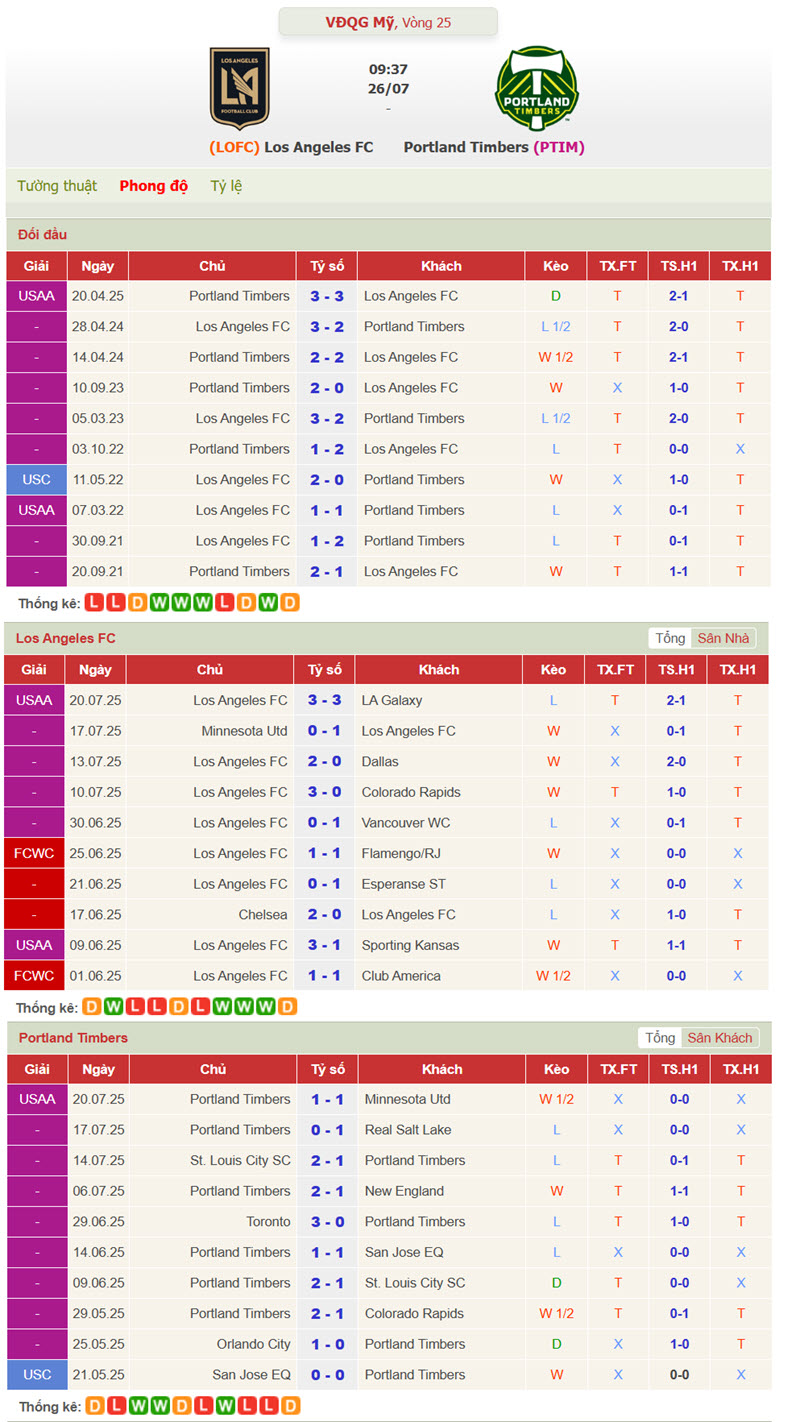Click the Orlando City team name
800x1422 pixels.
(x=254, y=1345)
